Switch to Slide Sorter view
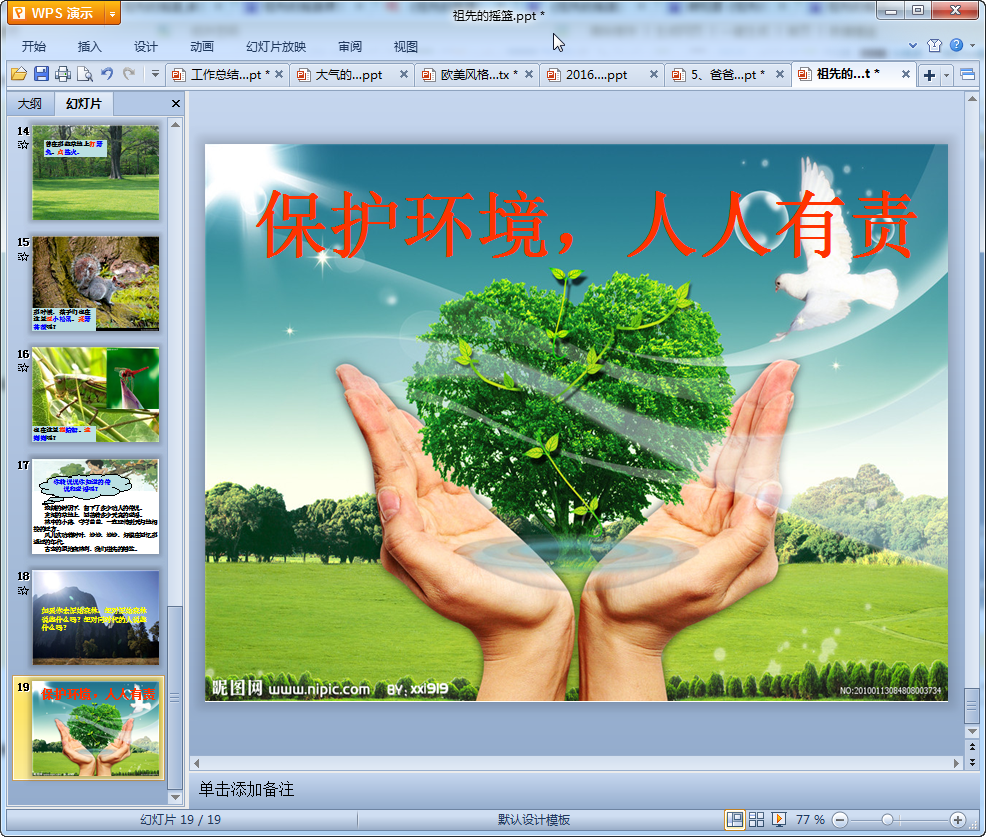 (x=757, y=819)
